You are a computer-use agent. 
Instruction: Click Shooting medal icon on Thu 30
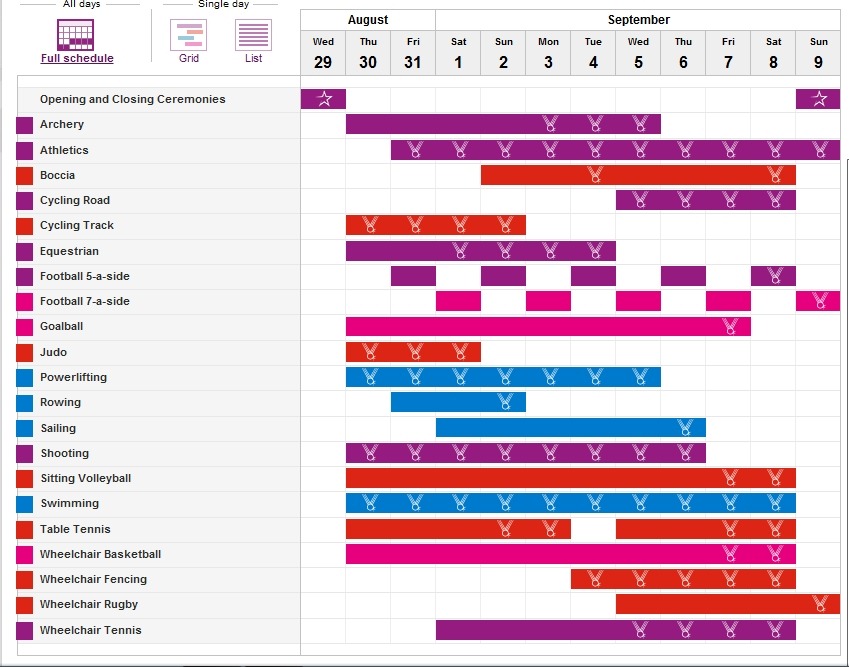coord(370,453)
